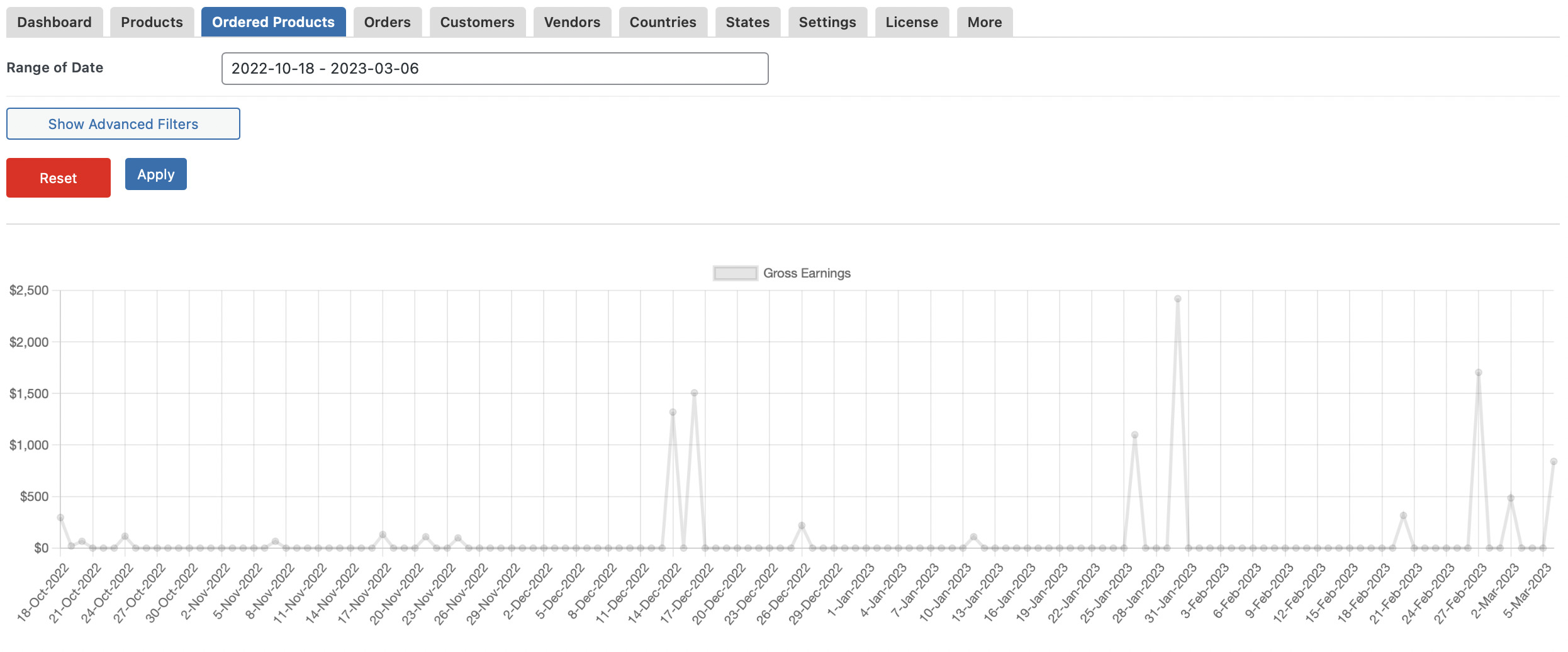Screen dimensions: 1568x652
Task: View the States tab
Action: [748, 22]
